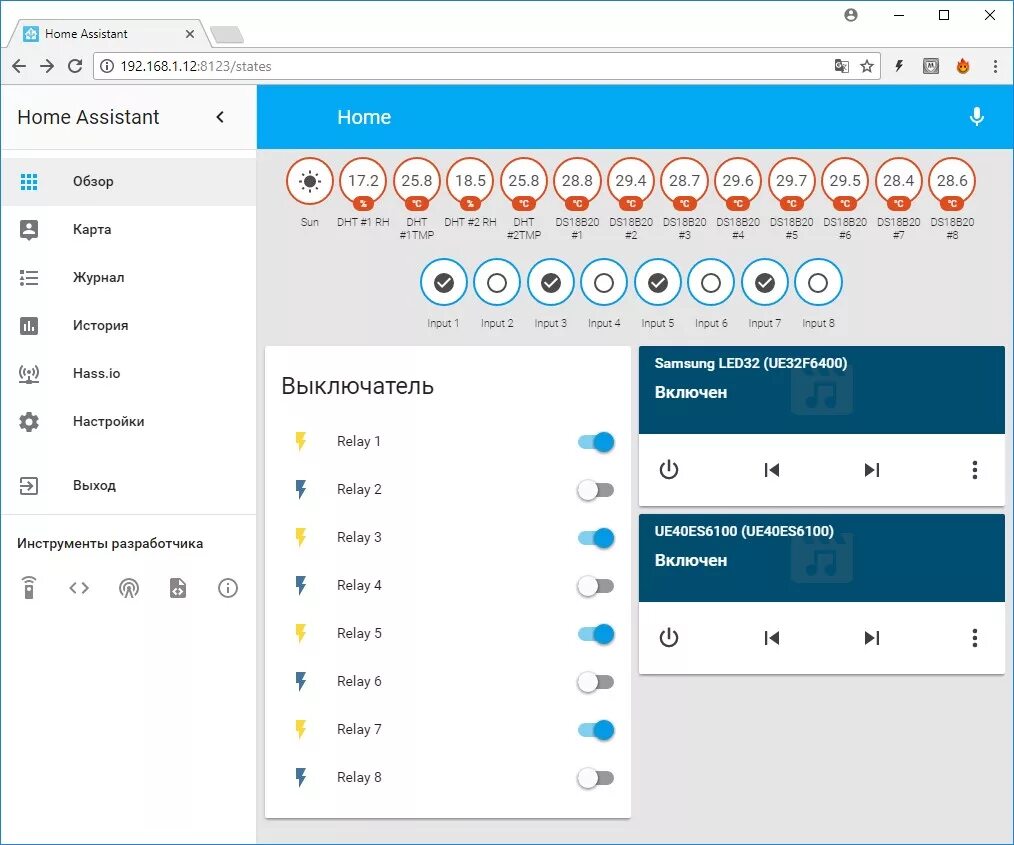Open the unchecked Input 4 badge
This screenshot has height=845, width=1014.
pyautogui.click(x=604, y=283)
